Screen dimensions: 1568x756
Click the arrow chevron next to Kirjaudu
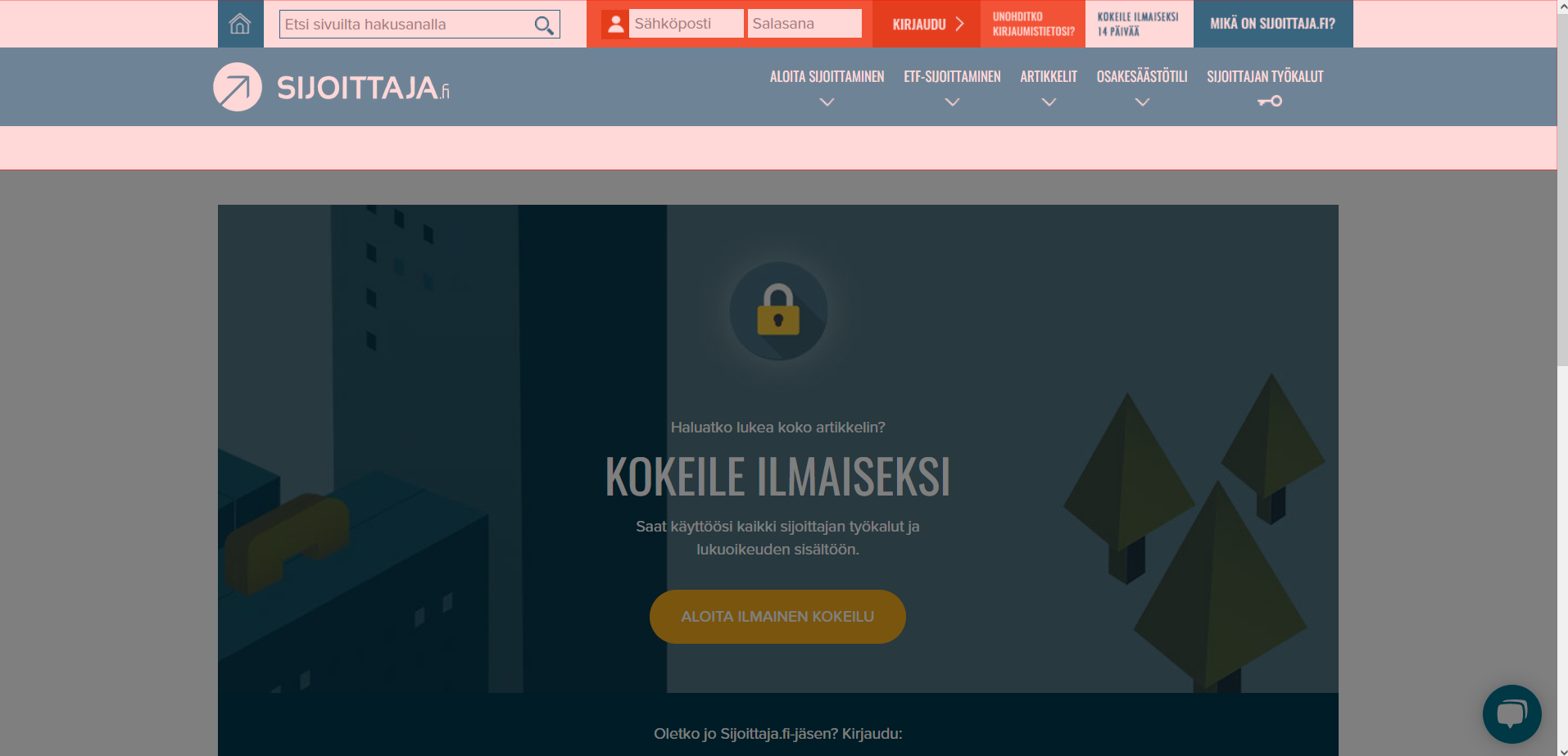point(959,24)
